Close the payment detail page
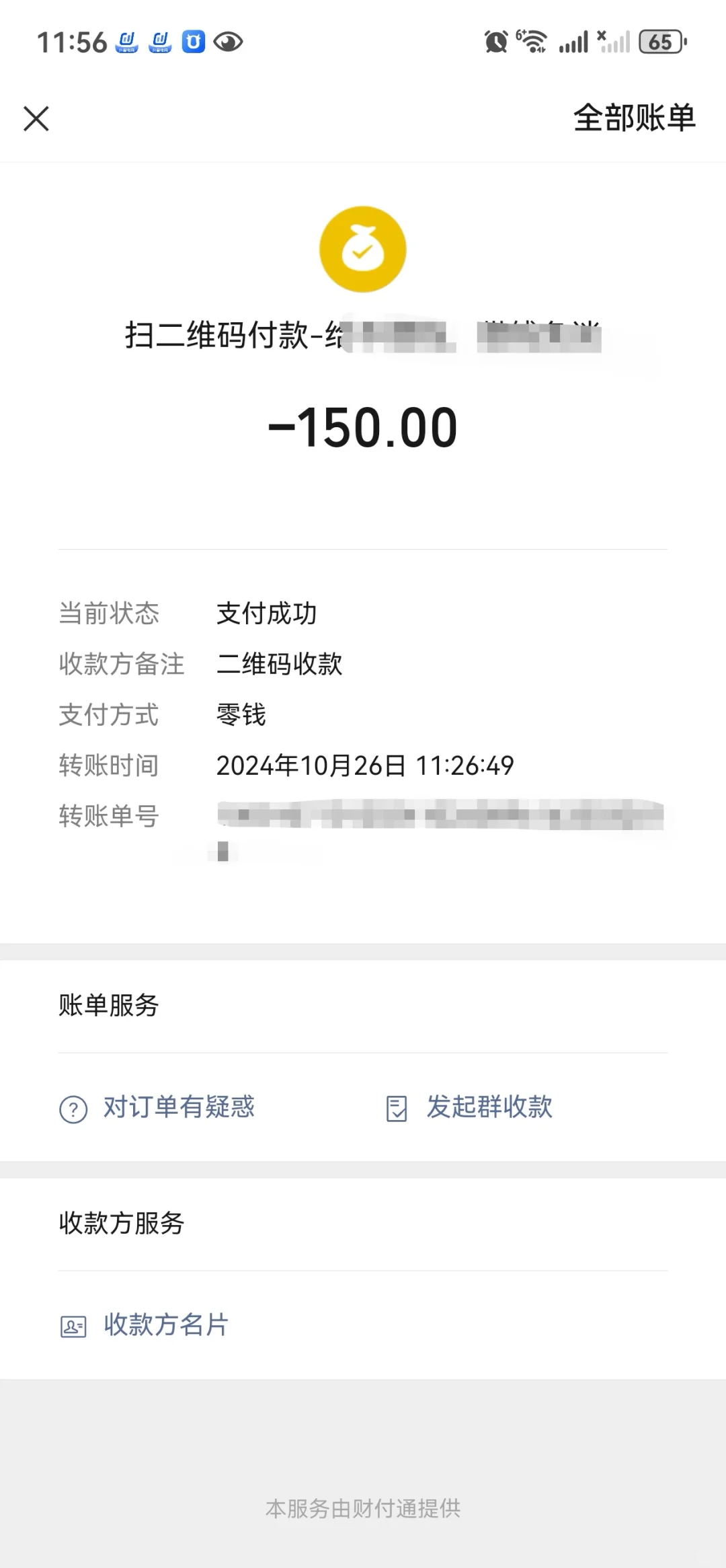Screen dimensions: 726x1568 36,118
